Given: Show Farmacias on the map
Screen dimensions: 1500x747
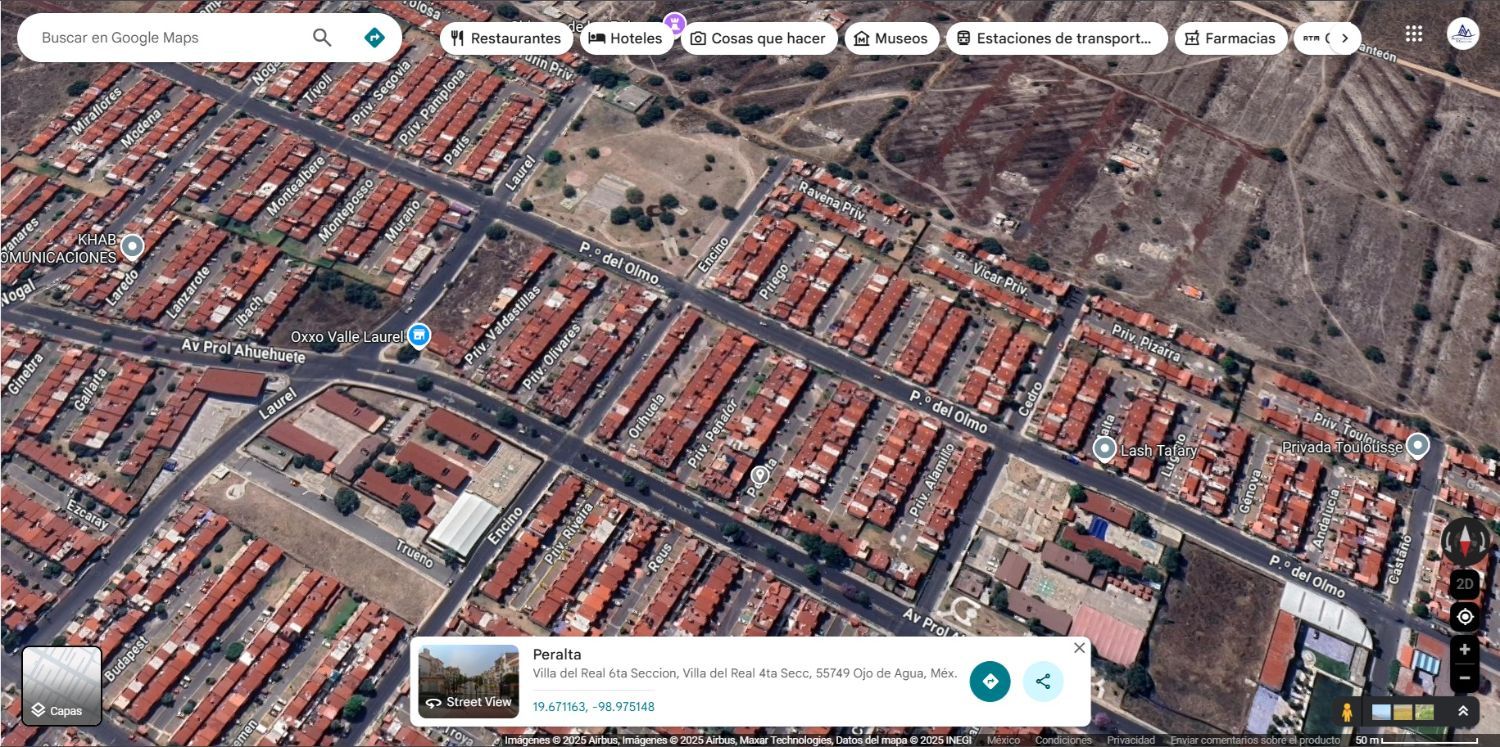Looking at the screenshot, I should tap(1231, 38).
